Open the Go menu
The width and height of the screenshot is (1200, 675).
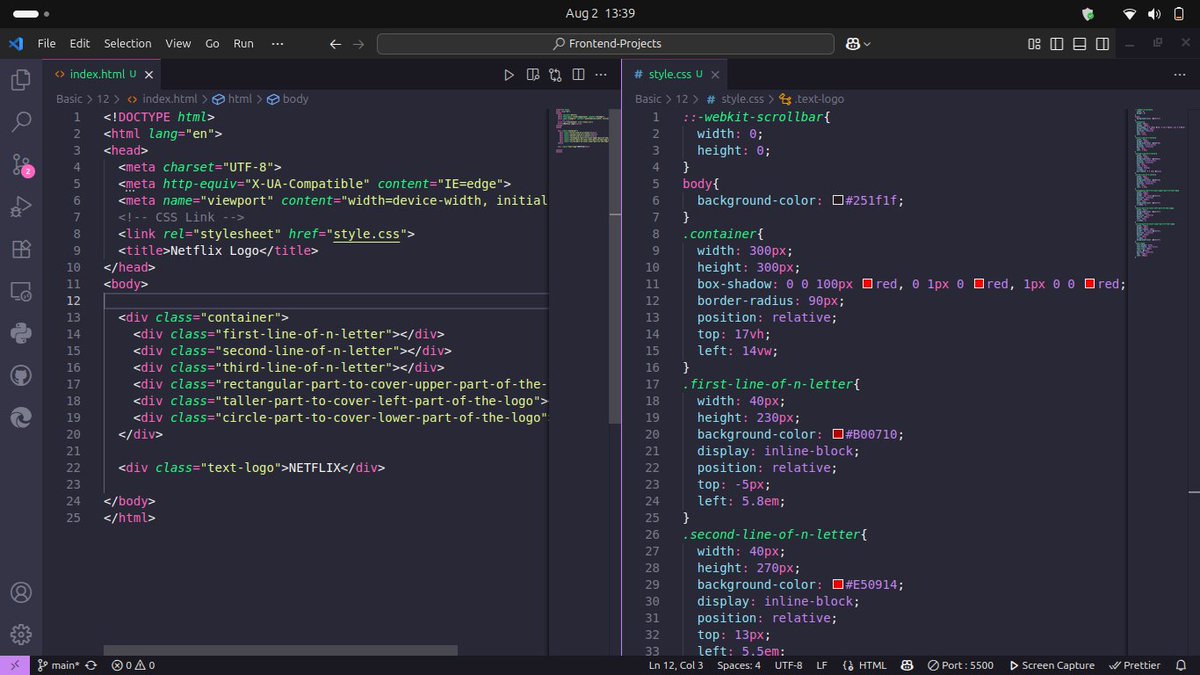[x=212, y=44]
